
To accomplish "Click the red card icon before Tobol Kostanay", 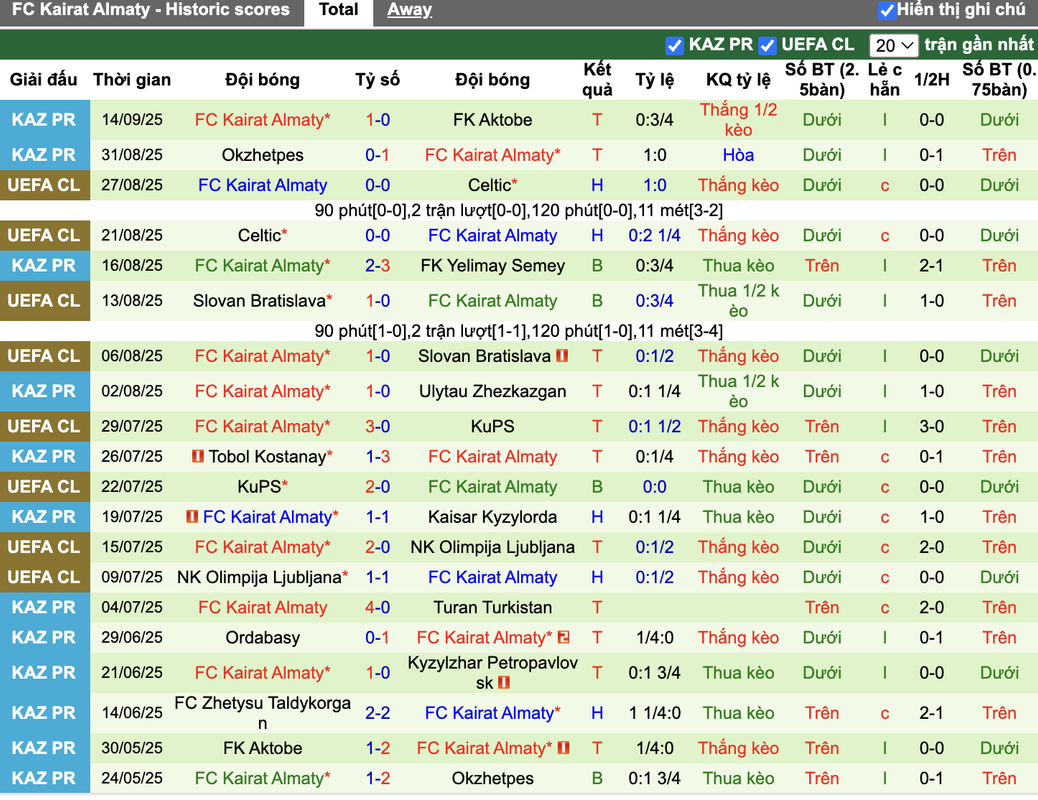I will 197,456.
